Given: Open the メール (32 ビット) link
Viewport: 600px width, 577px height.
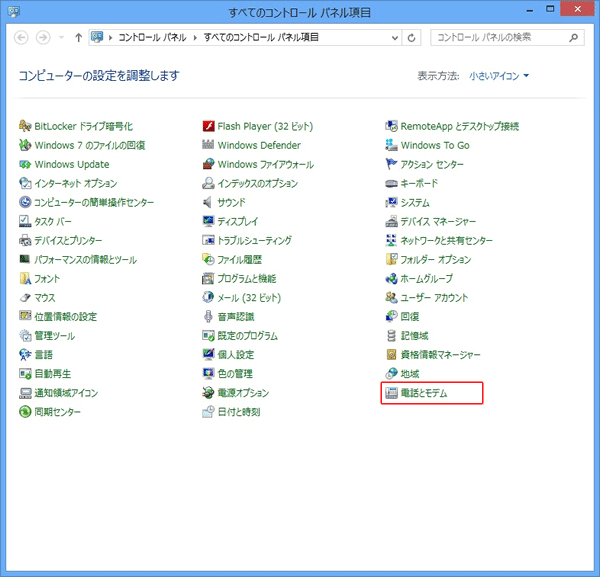Looking at the screenshot, I should tap(249, 297).
